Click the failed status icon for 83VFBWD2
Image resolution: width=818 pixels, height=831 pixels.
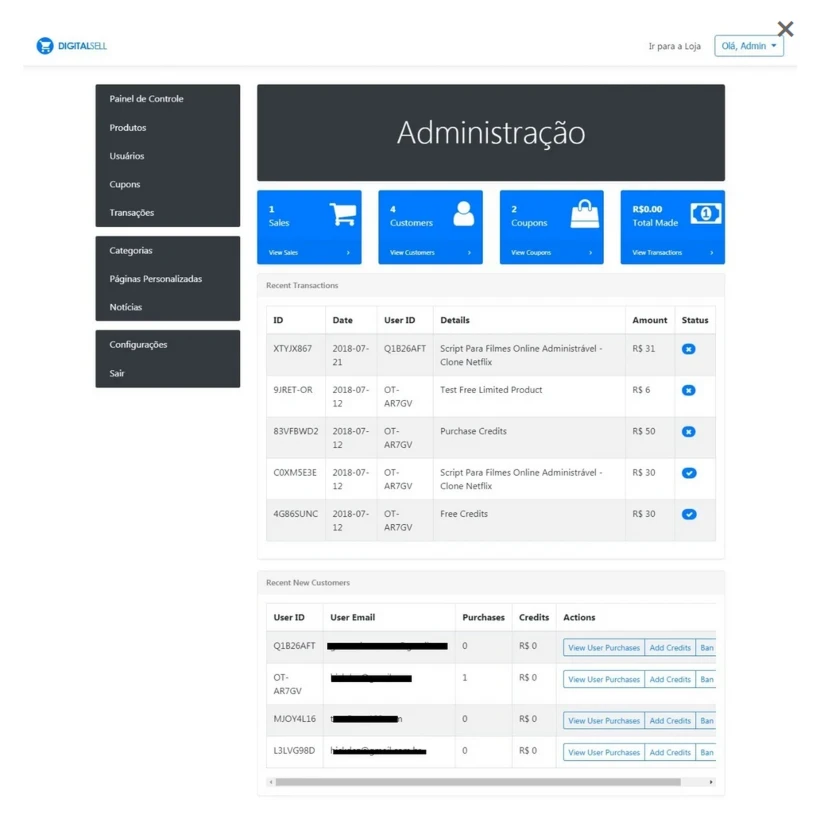click(688, 432)
